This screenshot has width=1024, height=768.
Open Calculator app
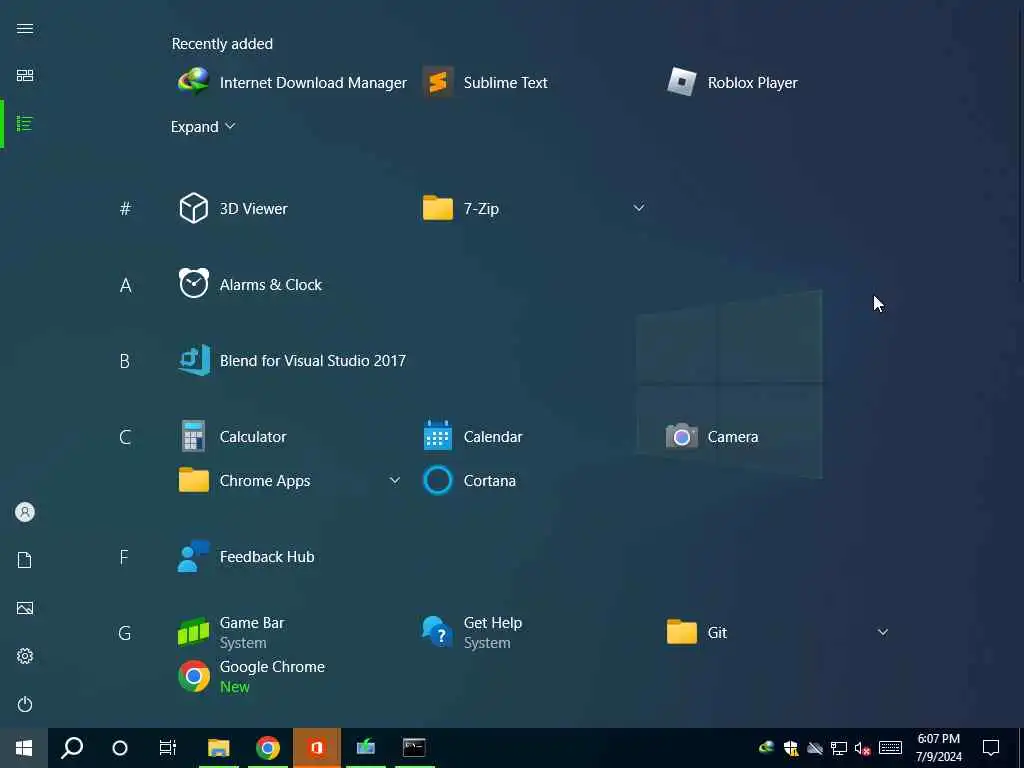(232, 436)
